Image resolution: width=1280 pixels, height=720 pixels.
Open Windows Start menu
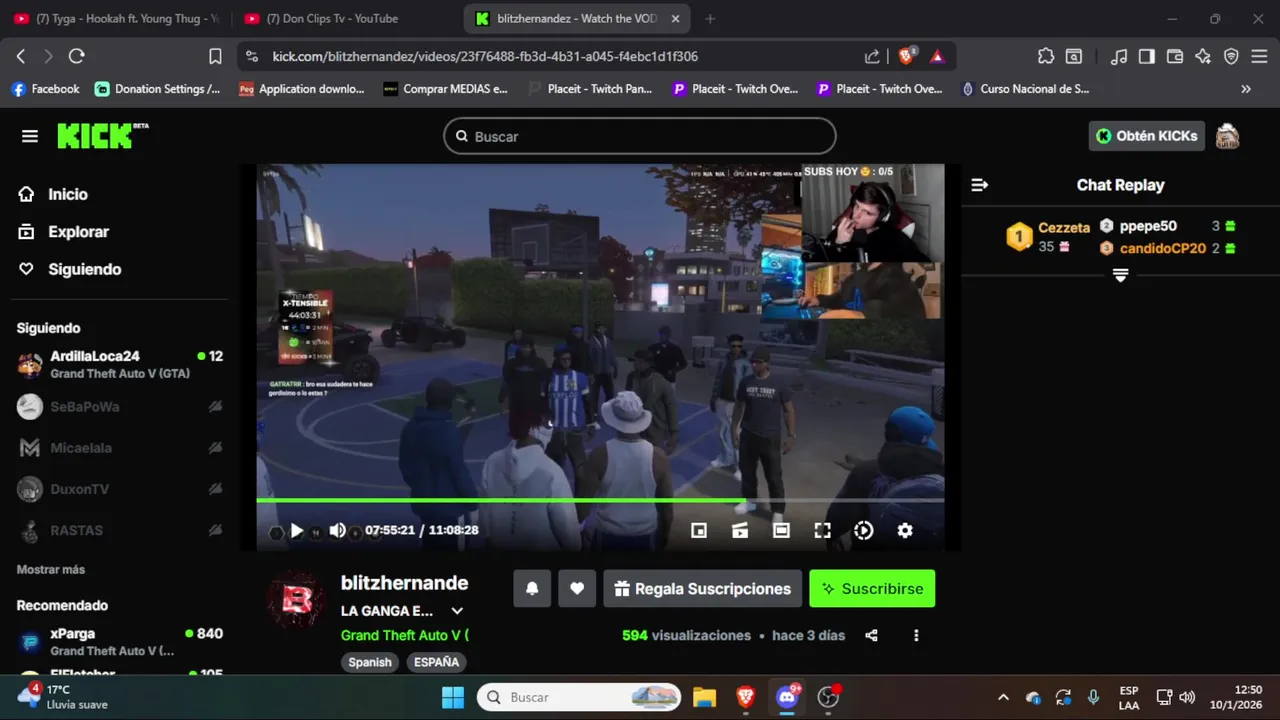[x=453, y=697]
